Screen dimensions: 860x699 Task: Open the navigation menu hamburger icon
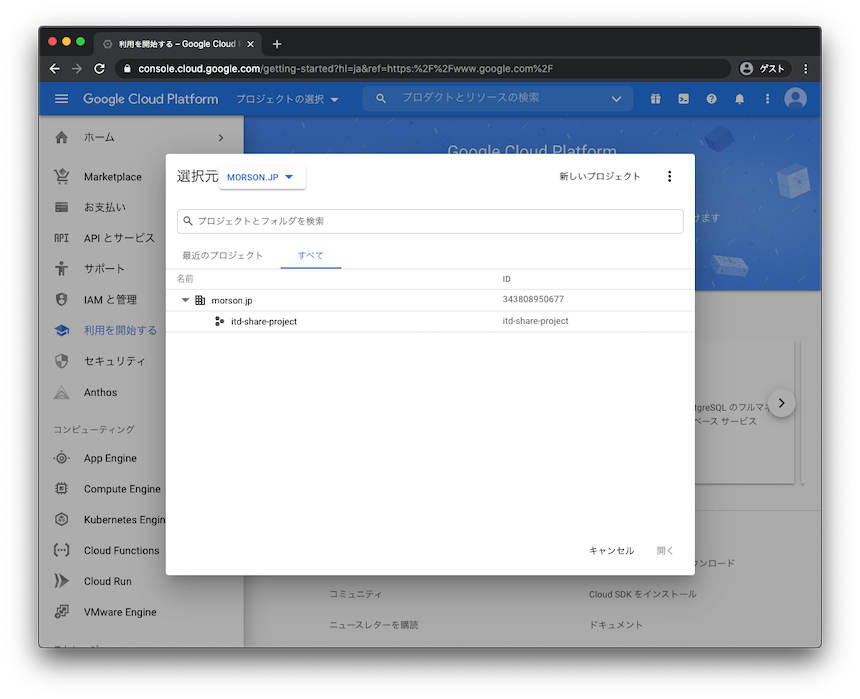point(61,99)
